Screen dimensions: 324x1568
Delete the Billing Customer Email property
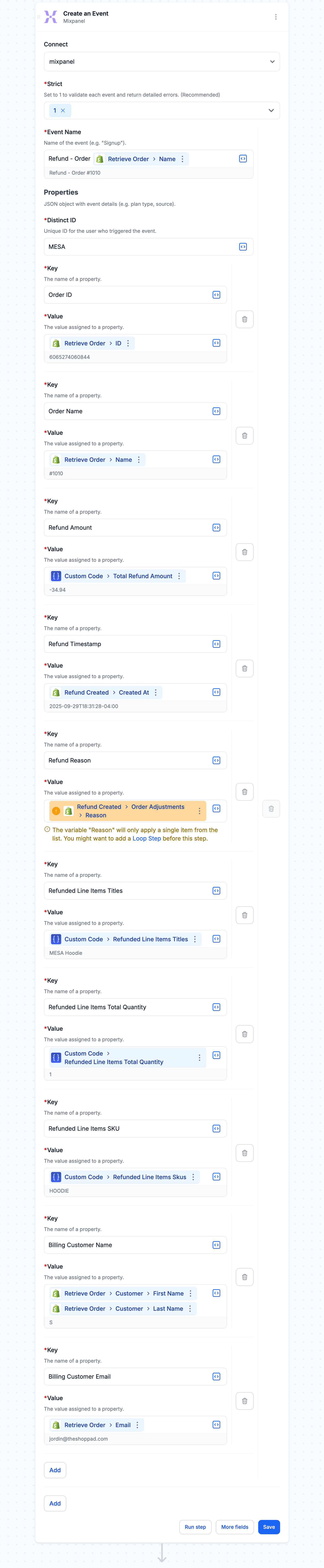tap(244, 1401)
